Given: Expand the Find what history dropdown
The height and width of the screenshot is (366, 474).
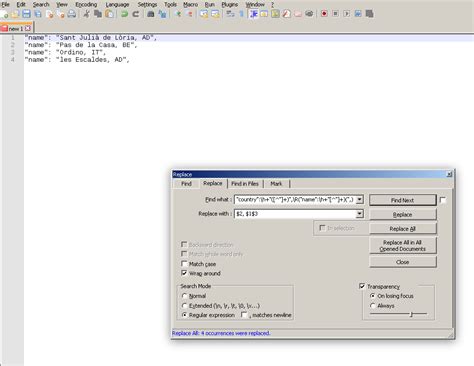Looking at the screenshot, I should [359, 200].
